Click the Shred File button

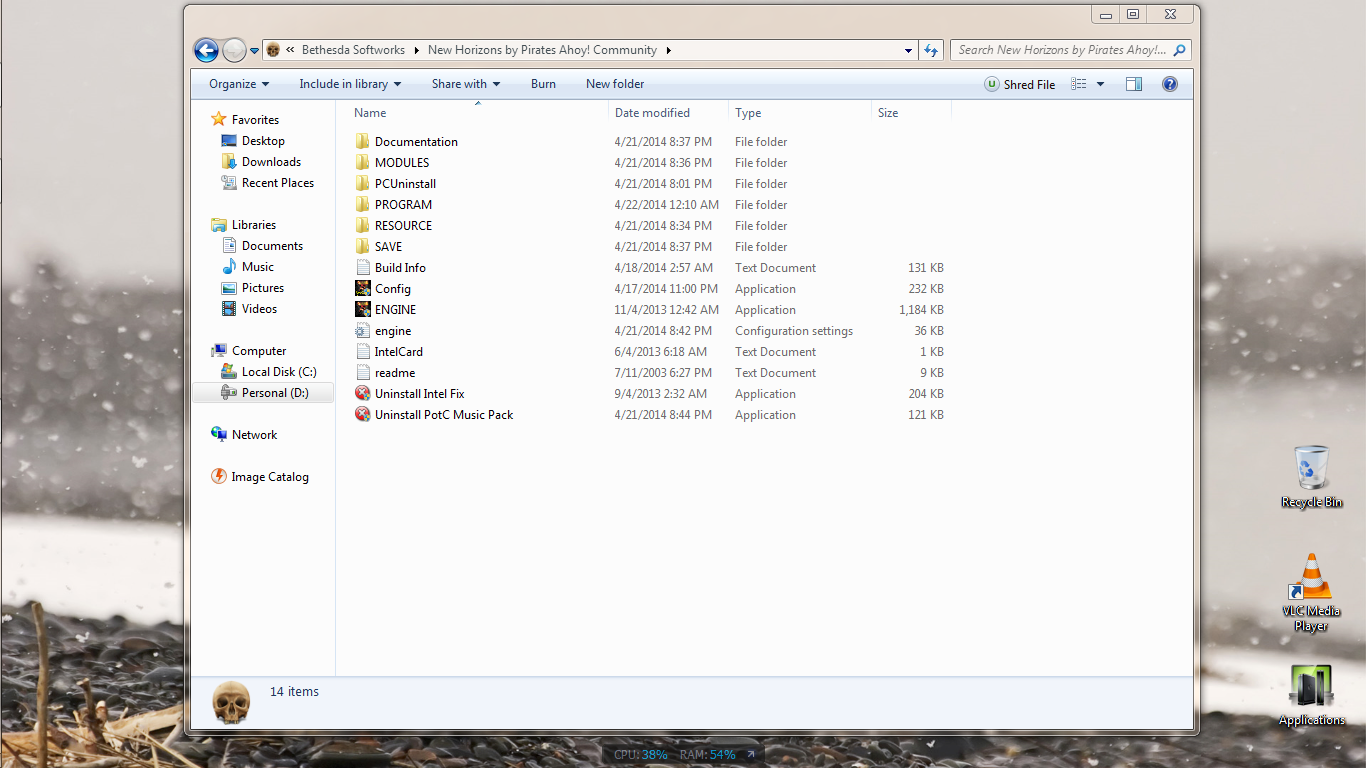1020,85
